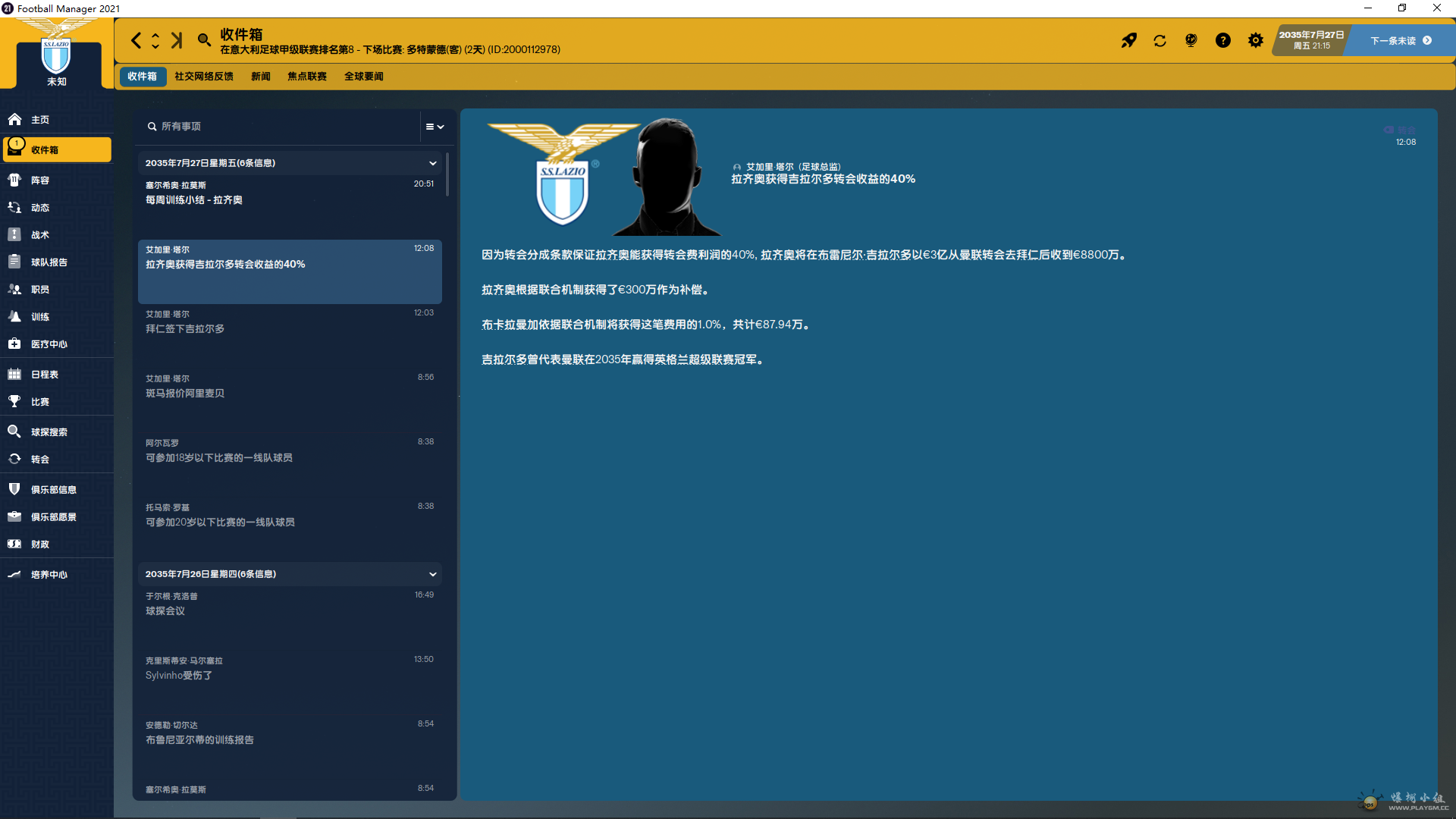The width and height of the screenshot is (1456, 819).
Task: Open 财政 finances in sidebar
Action: coord(40,544)
